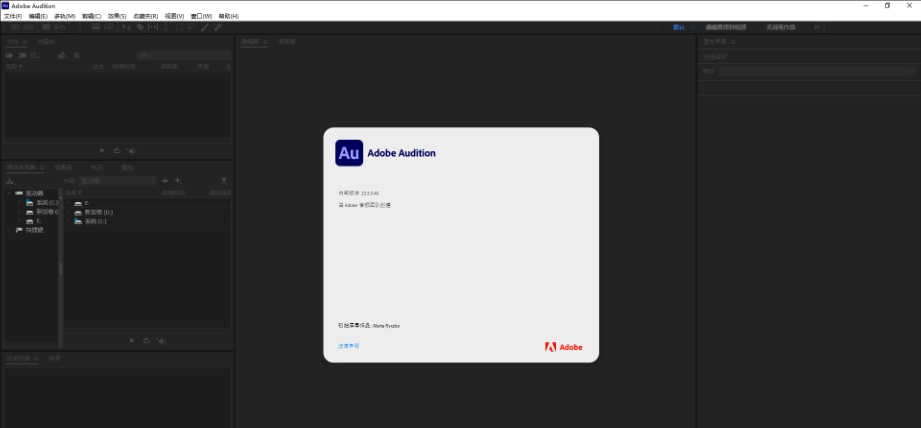Open the 效果(S) menu
Screen dimensions: 921x428
[x=117, y=16]
